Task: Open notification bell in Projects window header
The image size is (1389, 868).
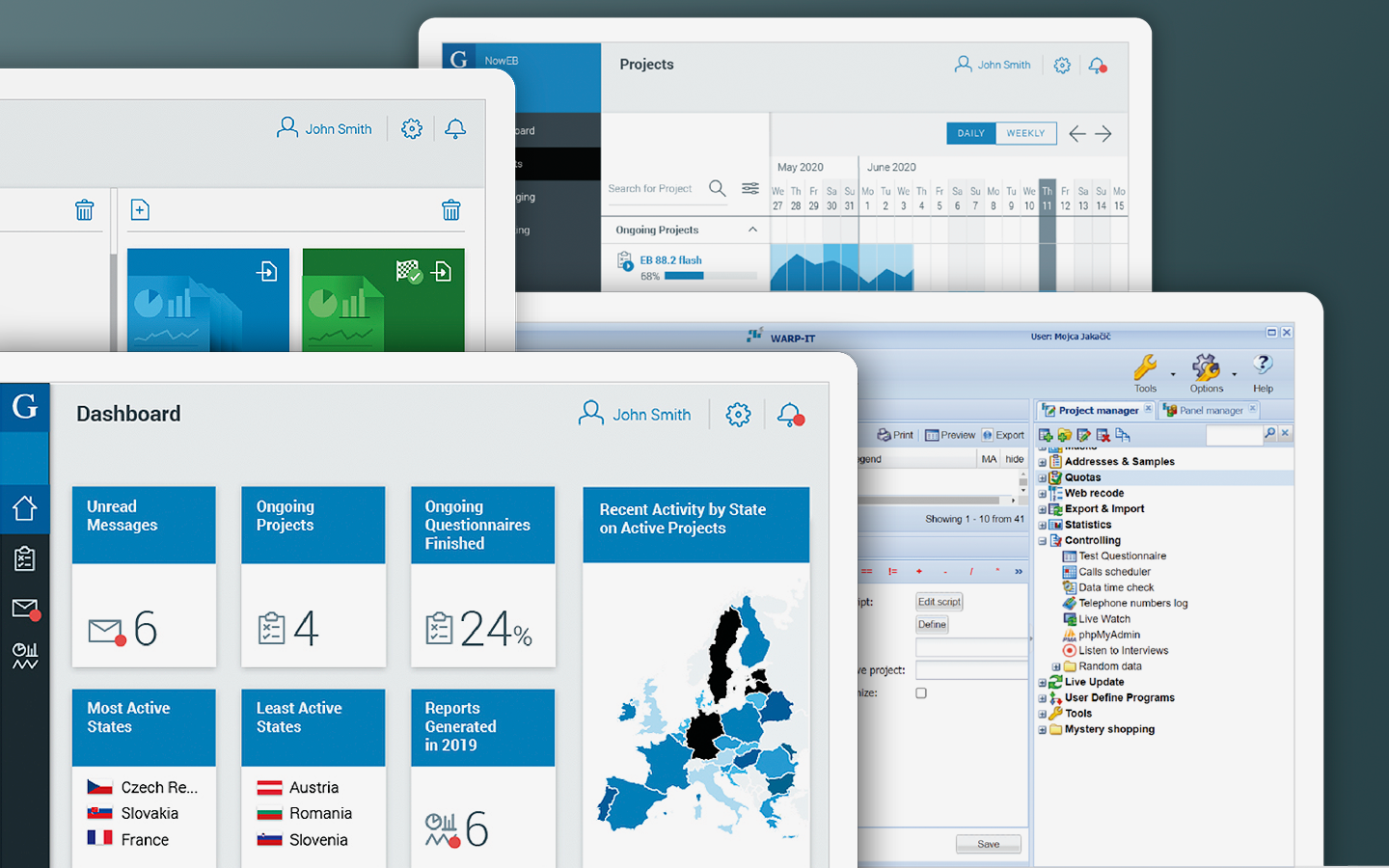Action: 1097,66
